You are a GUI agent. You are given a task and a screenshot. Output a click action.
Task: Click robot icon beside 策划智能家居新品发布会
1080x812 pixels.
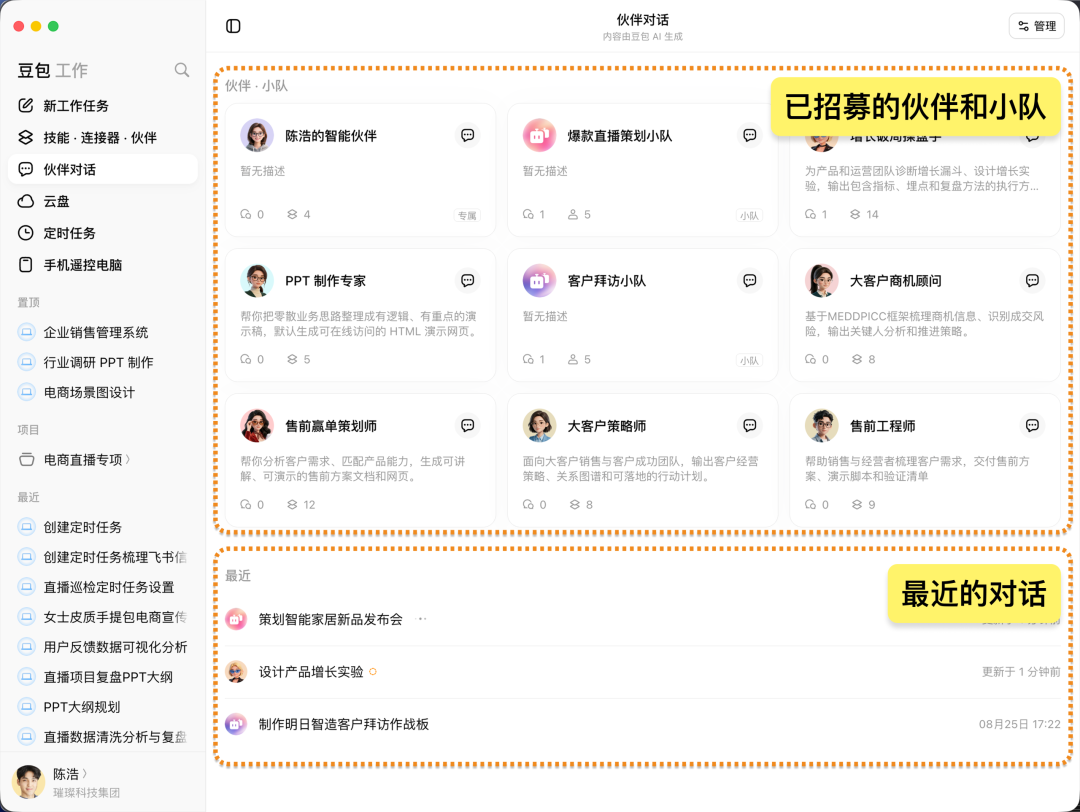[236, 619]
